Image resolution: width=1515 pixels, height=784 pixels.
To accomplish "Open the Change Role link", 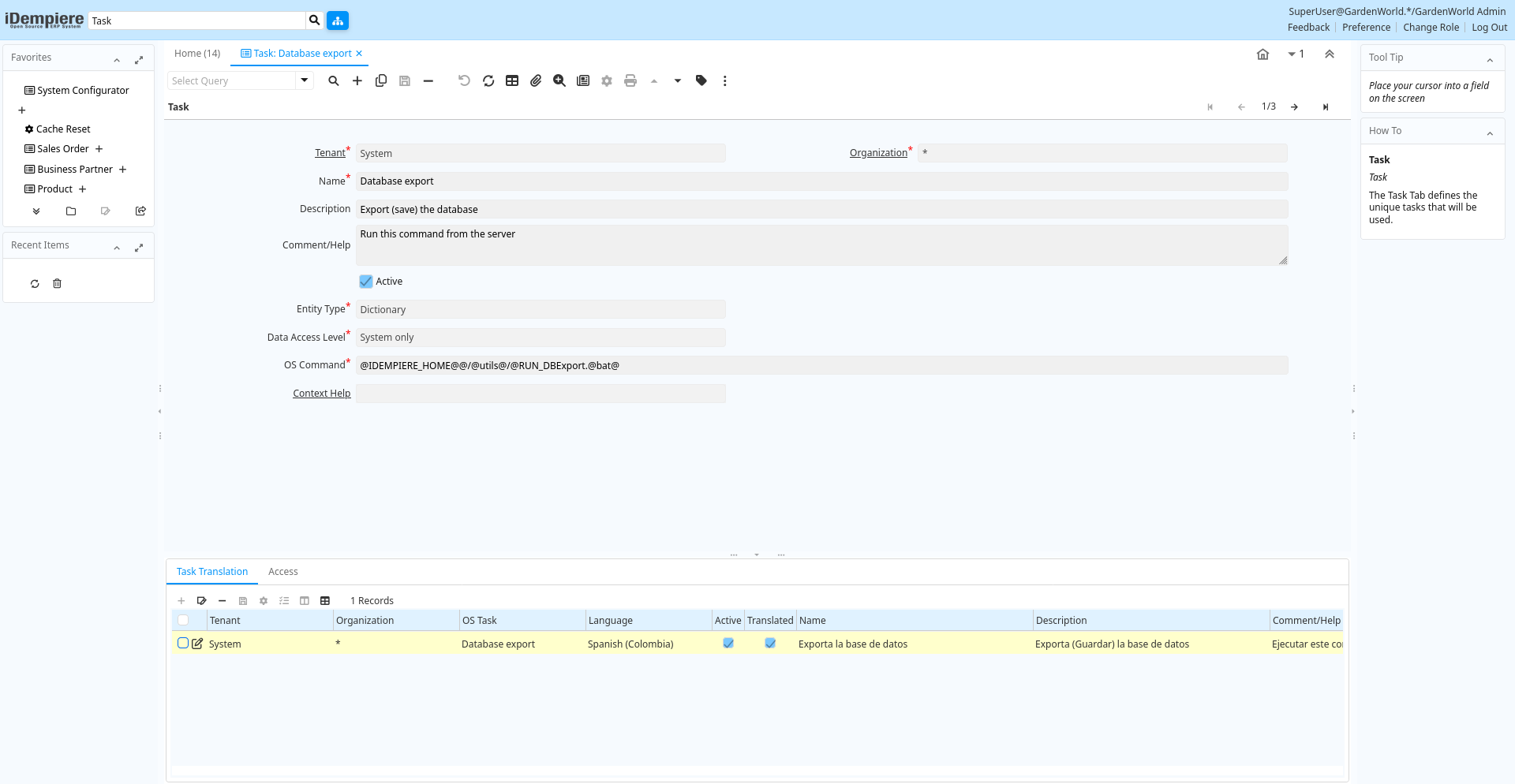I will pos(1431,28).
